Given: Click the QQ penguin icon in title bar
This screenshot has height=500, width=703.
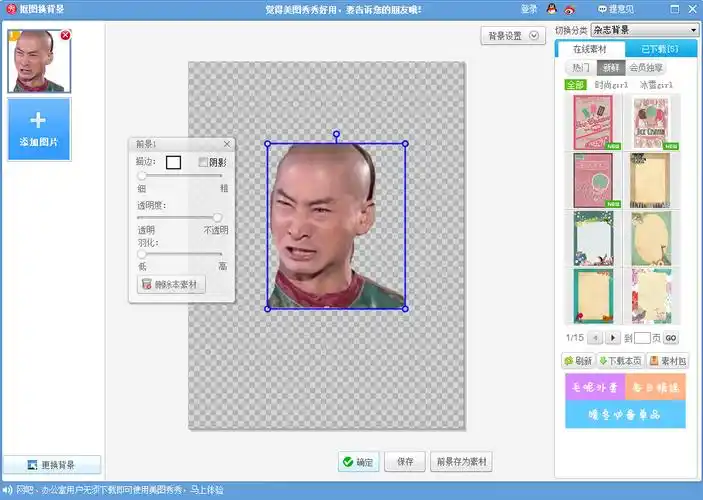Looking at the screenshot, I should tap(552, 9).
